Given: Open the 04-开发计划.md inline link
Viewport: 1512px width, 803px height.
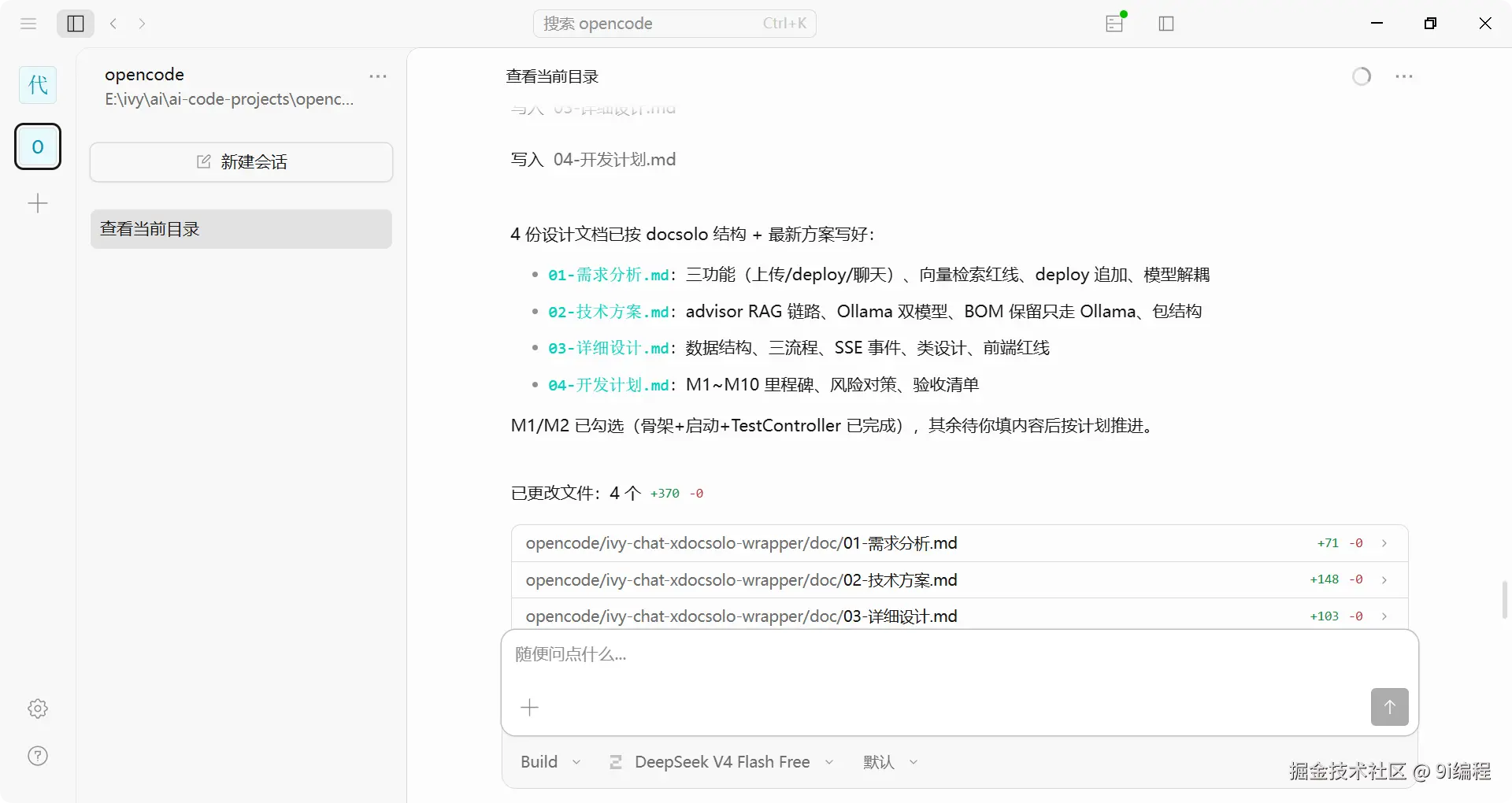Looking at the screenshot, I should (x=609, y=385).
